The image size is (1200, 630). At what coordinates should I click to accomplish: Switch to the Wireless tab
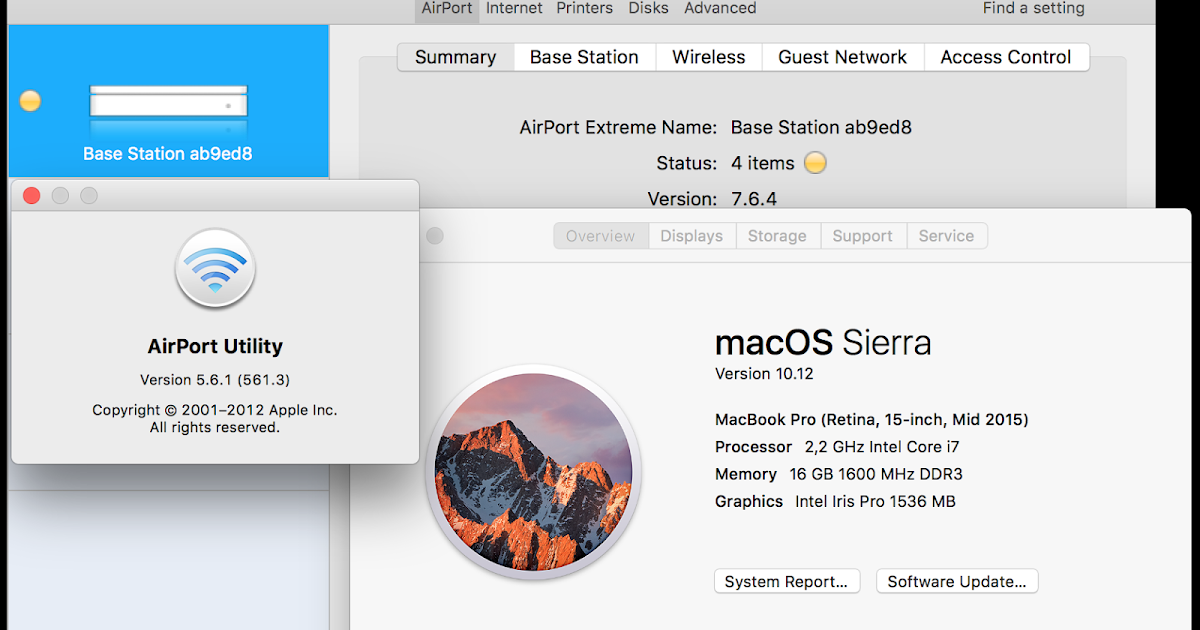coord(709,57)
